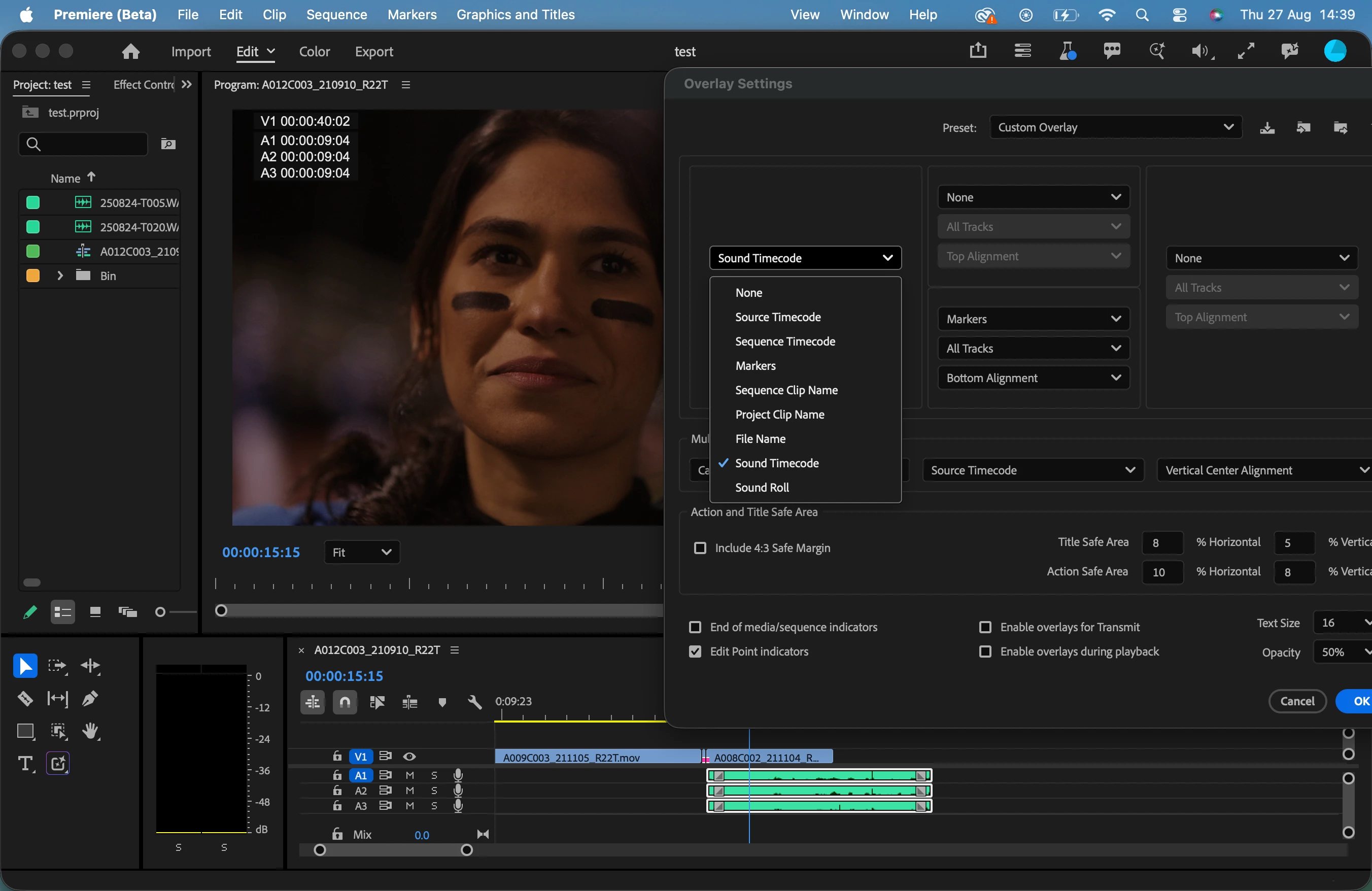
Task: Select the Hand tool
Action: tap(90, 731)
